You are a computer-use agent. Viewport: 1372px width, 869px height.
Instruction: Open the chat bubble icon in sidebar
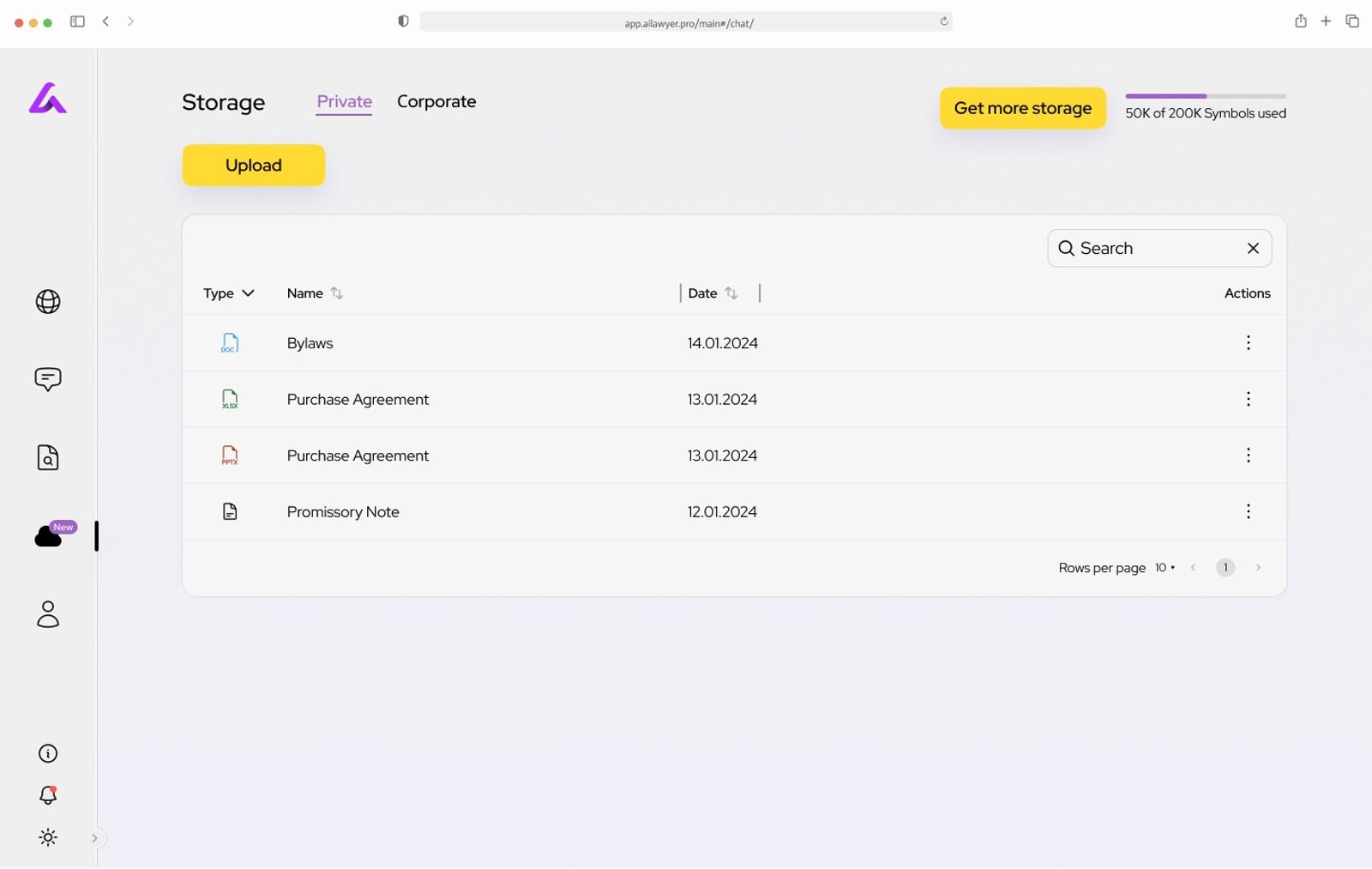pos(48,379)
